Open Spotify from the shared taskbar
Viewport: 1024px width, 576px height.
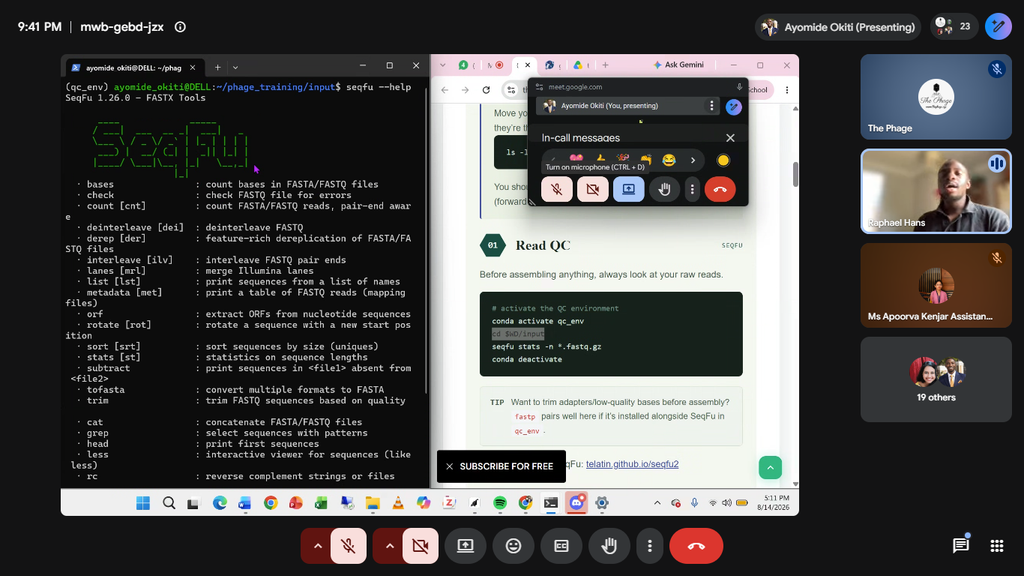pyautogui.click(x=500, y=503)
